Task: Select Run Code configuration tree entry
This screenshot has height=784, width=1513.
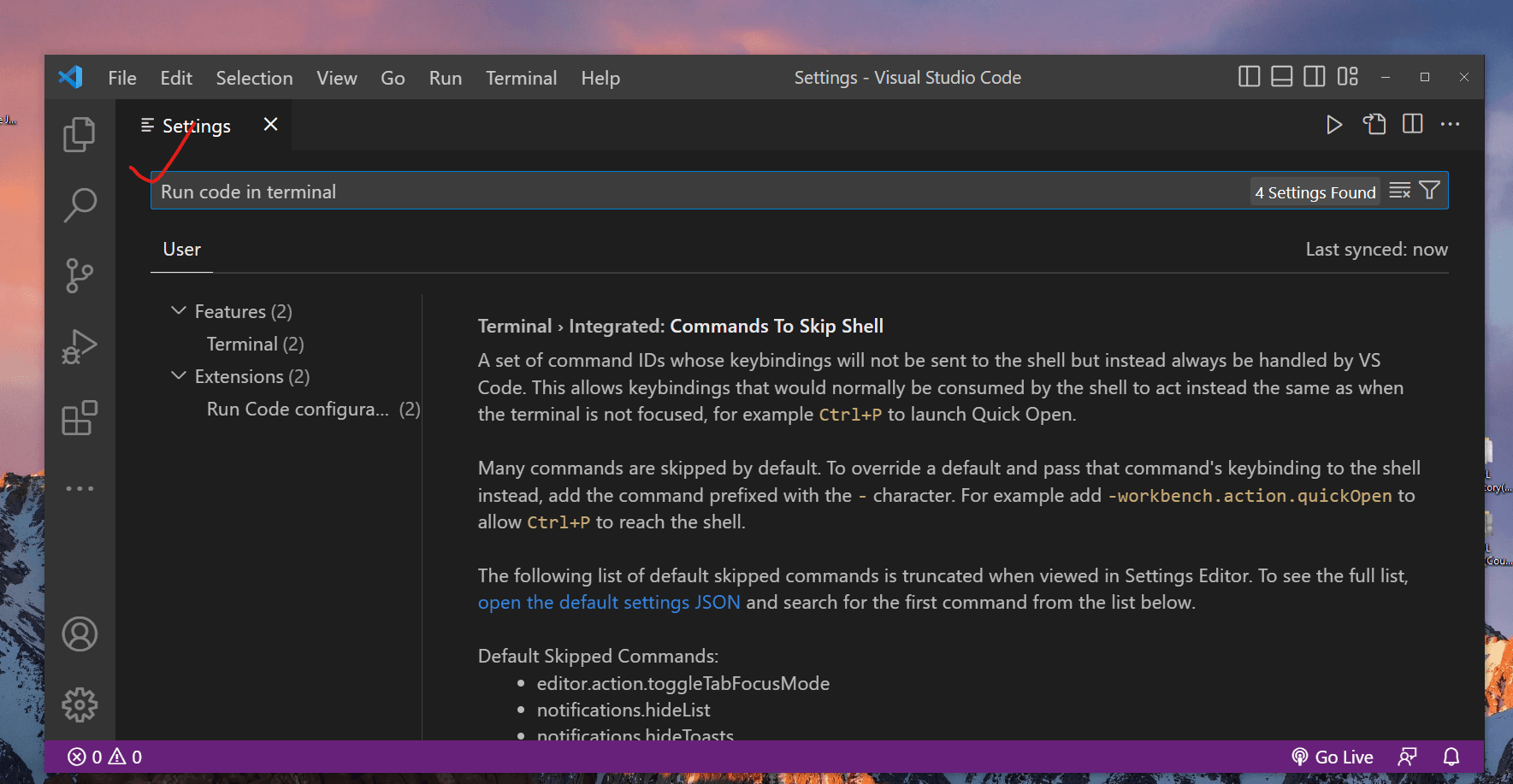Action: click(x=313, y=409)
